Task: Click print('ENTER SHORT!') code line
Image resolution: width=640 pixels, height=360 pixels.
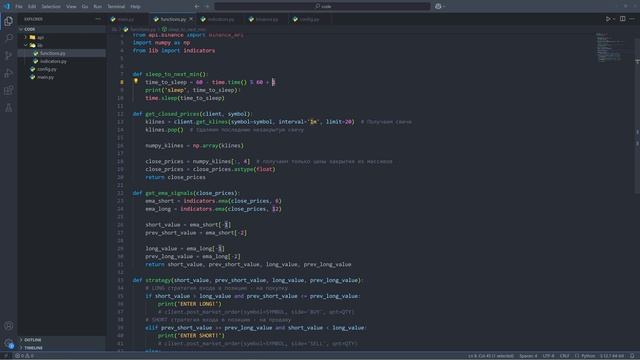Action: tap(191, 336)
